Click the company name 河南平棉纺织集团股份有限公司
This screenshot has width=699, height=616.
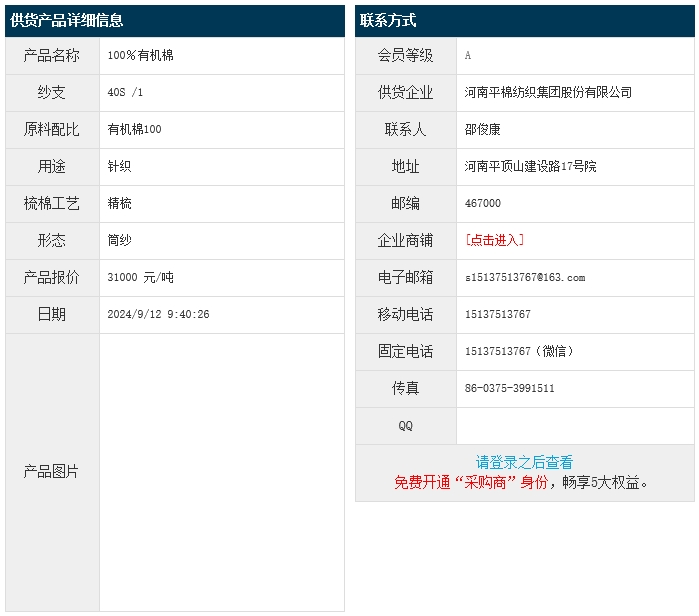pos(548,92)
